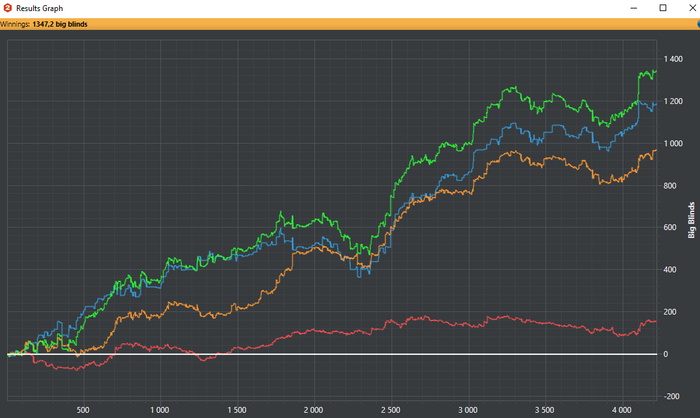Click the end of the blue line
The width and height of the screenshot is (700, 418).
coord(656,104)
